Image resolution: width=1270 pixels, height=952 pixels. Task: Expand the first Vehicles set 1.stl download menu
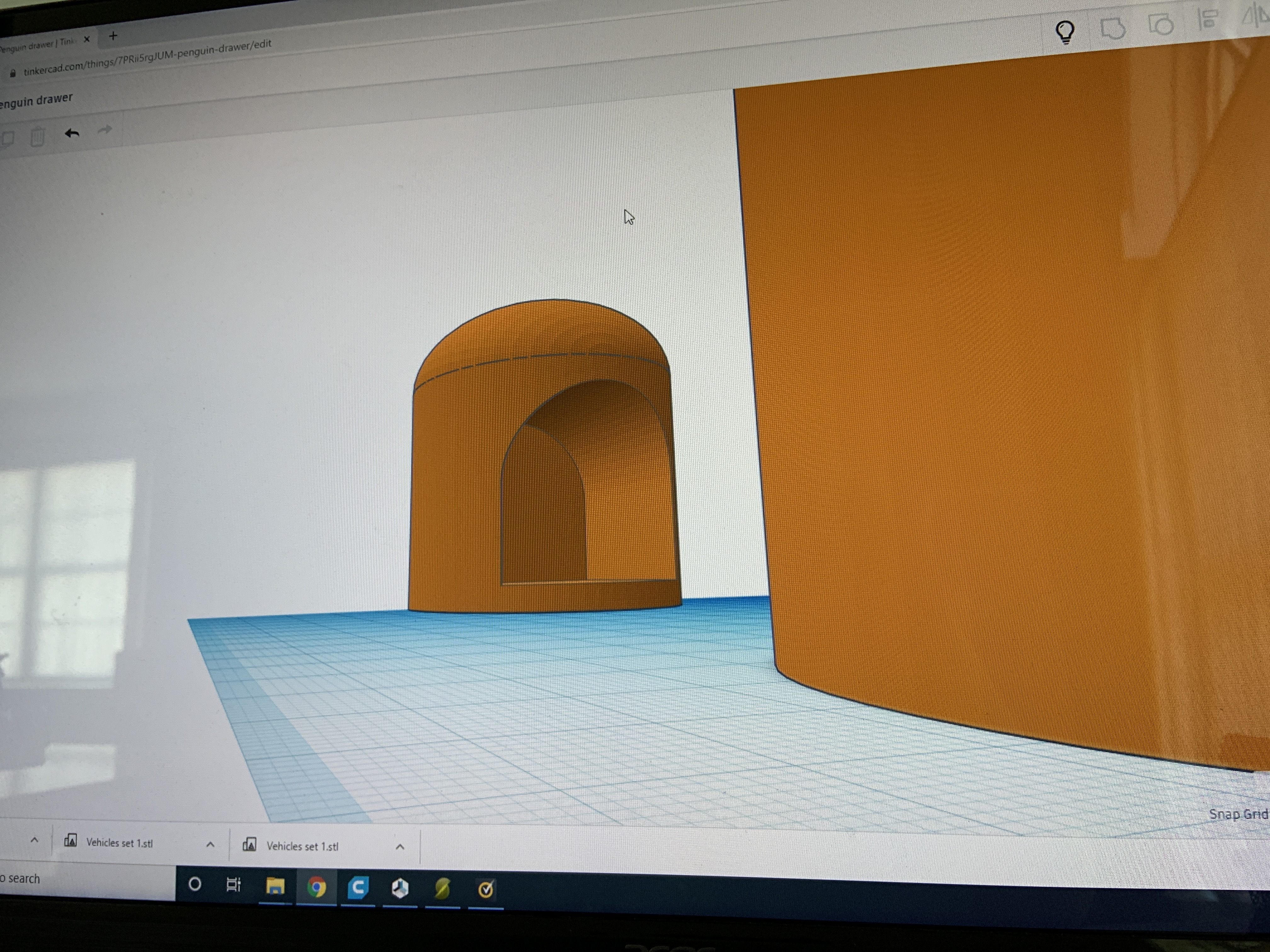210,845
